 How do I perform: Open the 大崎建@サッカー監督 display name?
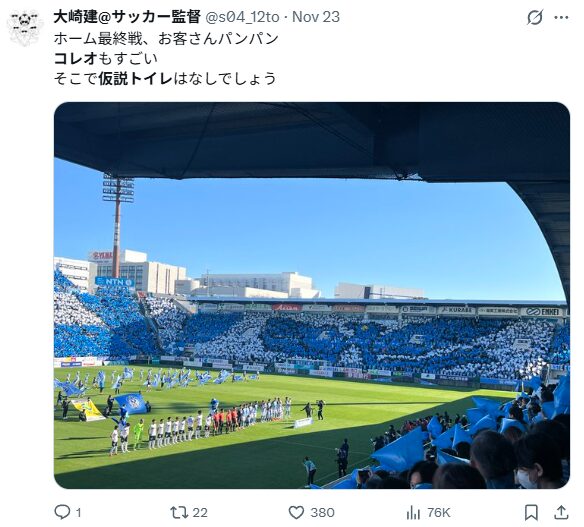click(127, 17)
